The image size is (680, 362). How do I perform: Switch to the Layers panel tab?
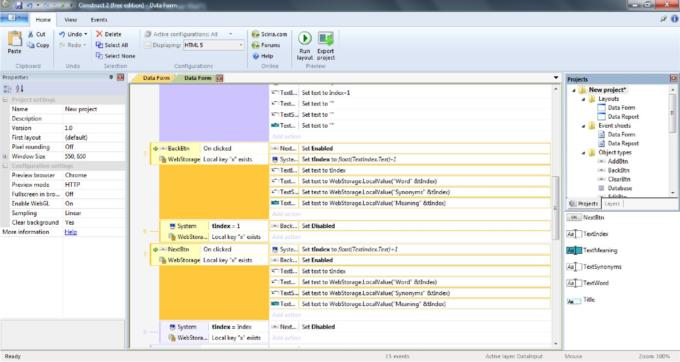(612, 204)
